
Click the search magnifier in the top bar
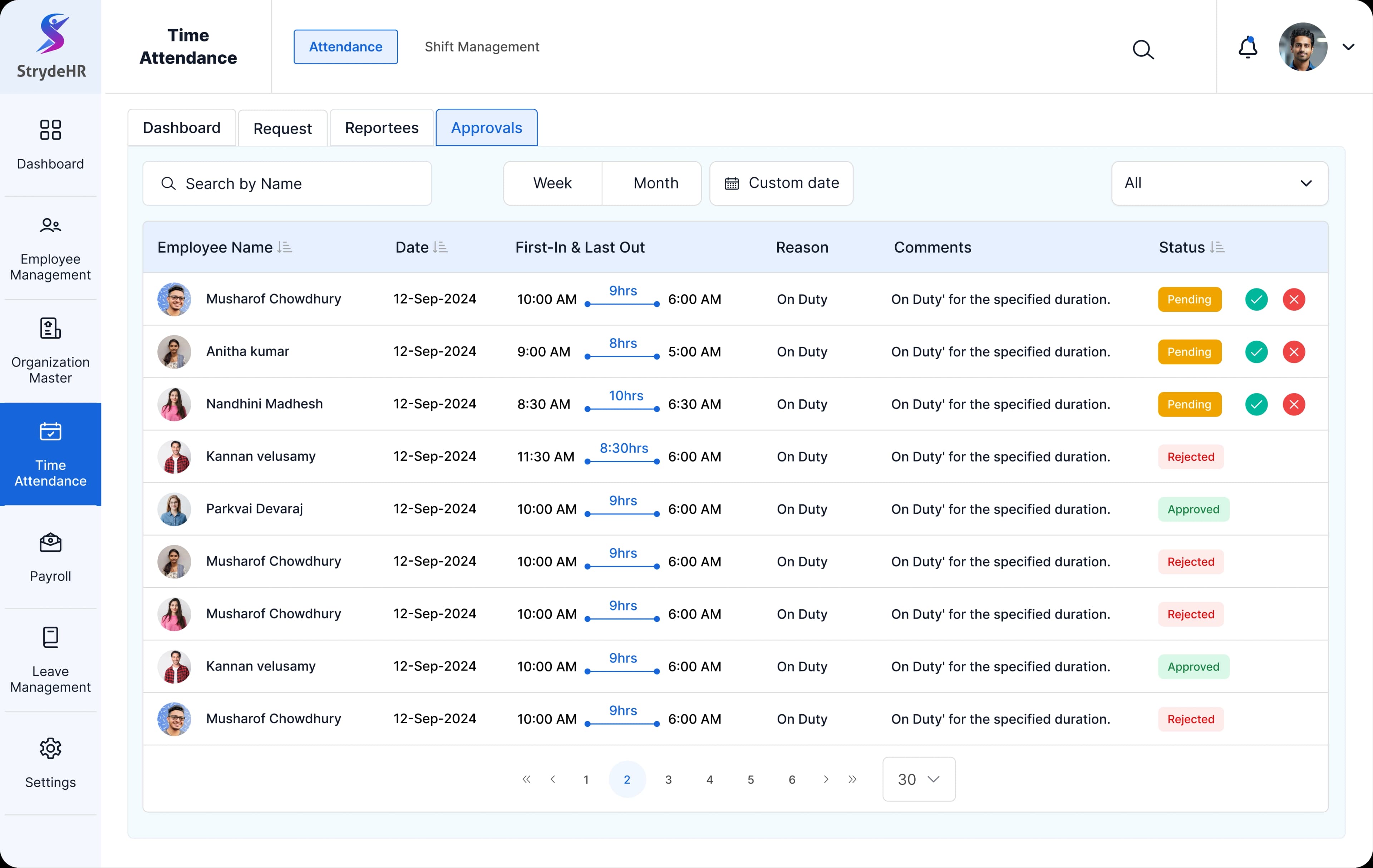[x=1143, y=50]
